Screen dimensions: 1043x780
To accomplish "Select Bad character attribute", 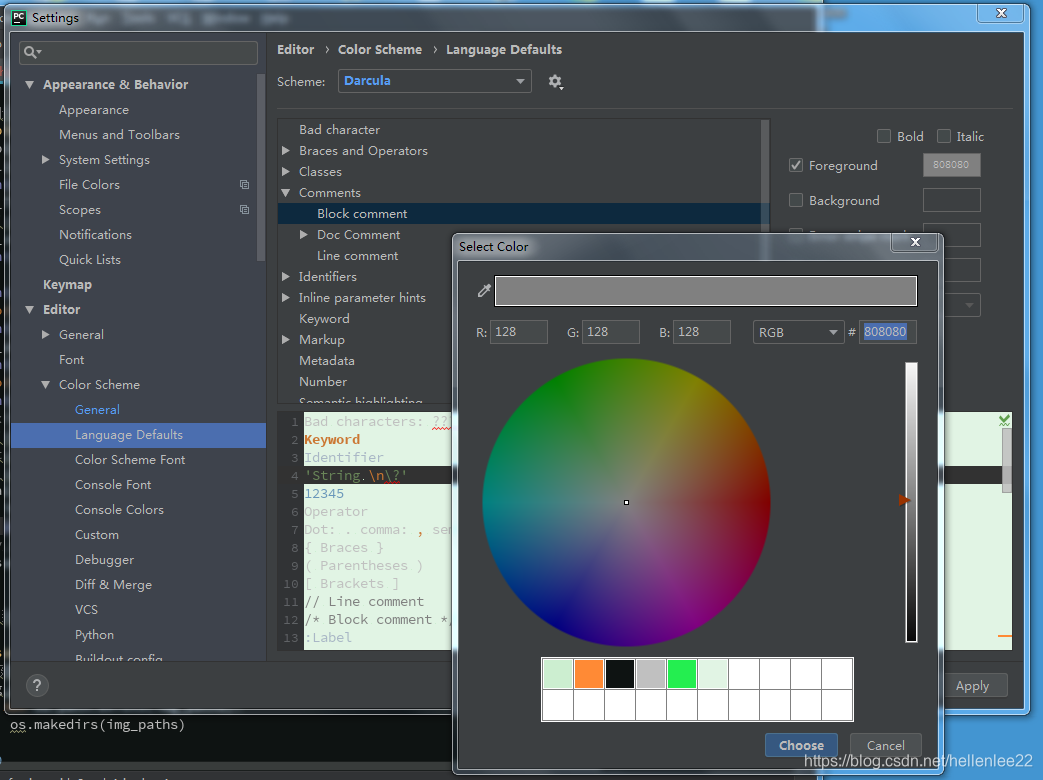I will [x=339, y=130].
